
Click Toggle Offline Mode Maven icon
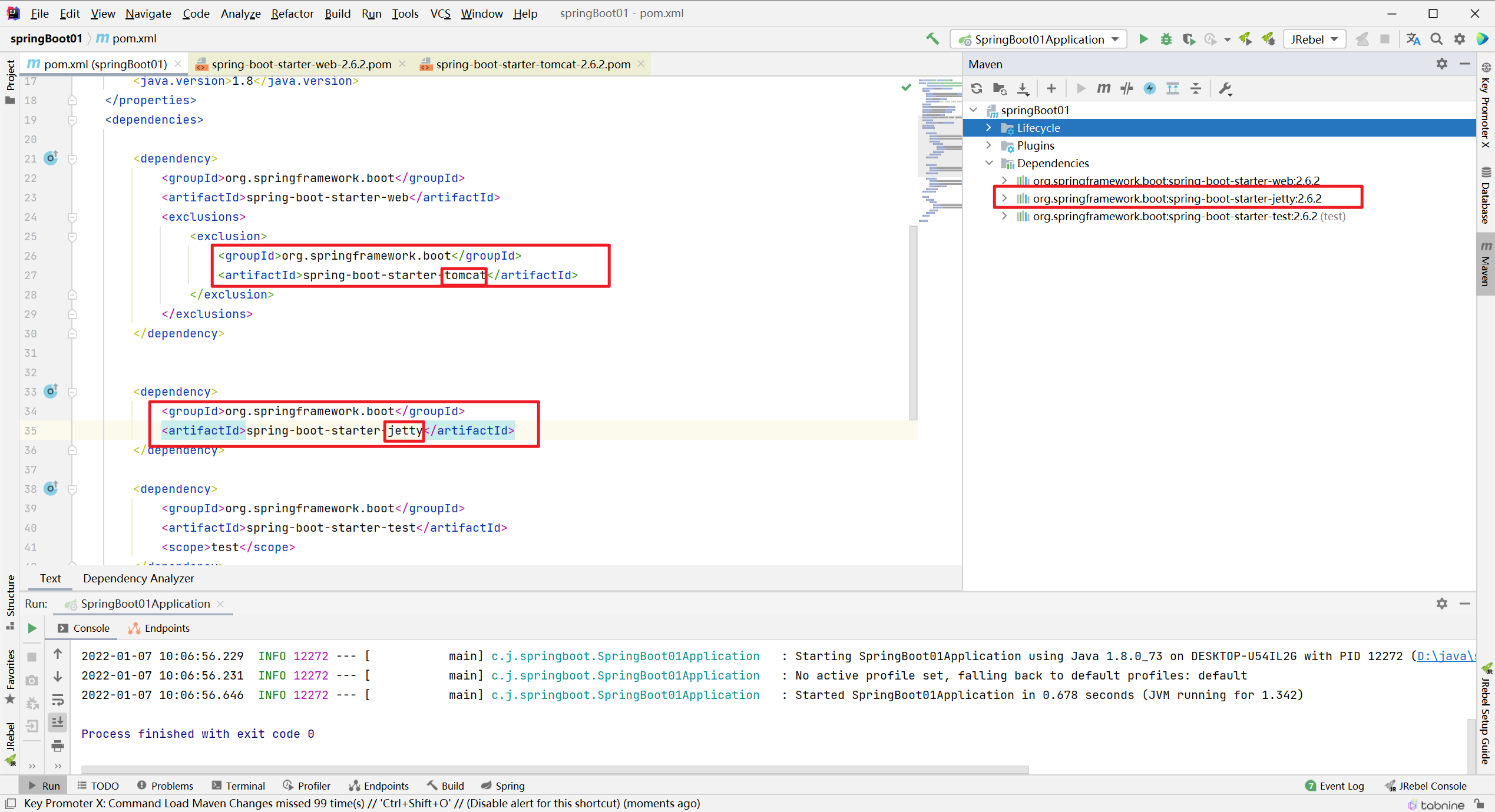(x=1126, y=88)
